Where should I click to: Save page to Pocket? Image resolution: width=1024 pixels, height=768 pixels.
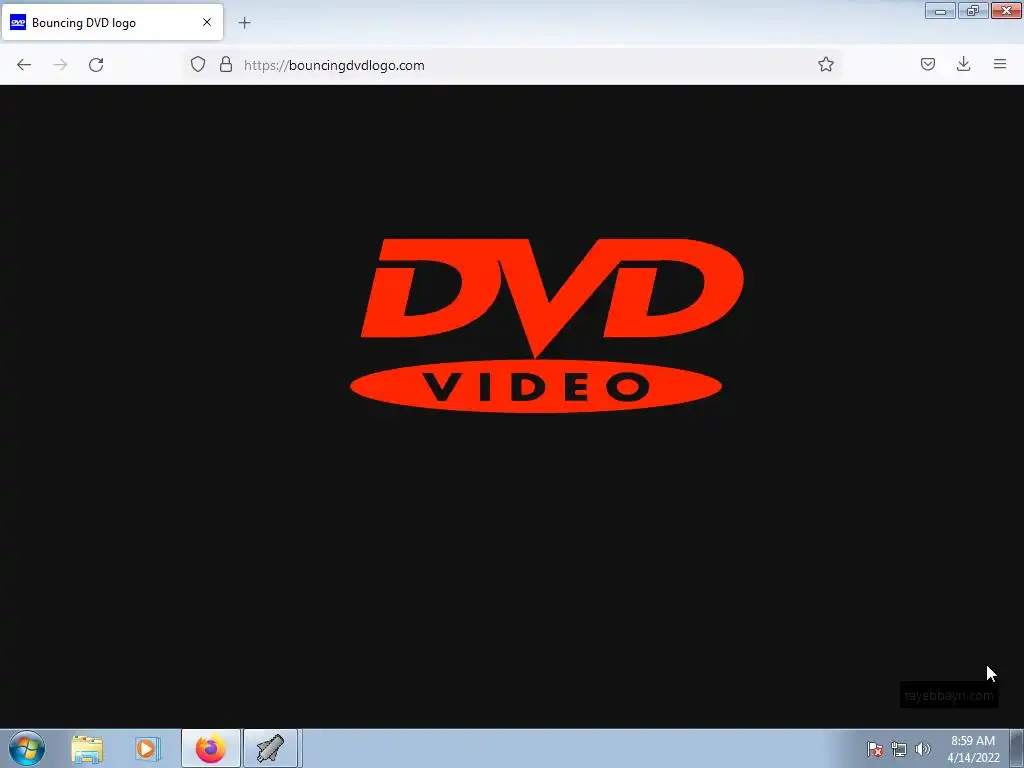[928, 64]
